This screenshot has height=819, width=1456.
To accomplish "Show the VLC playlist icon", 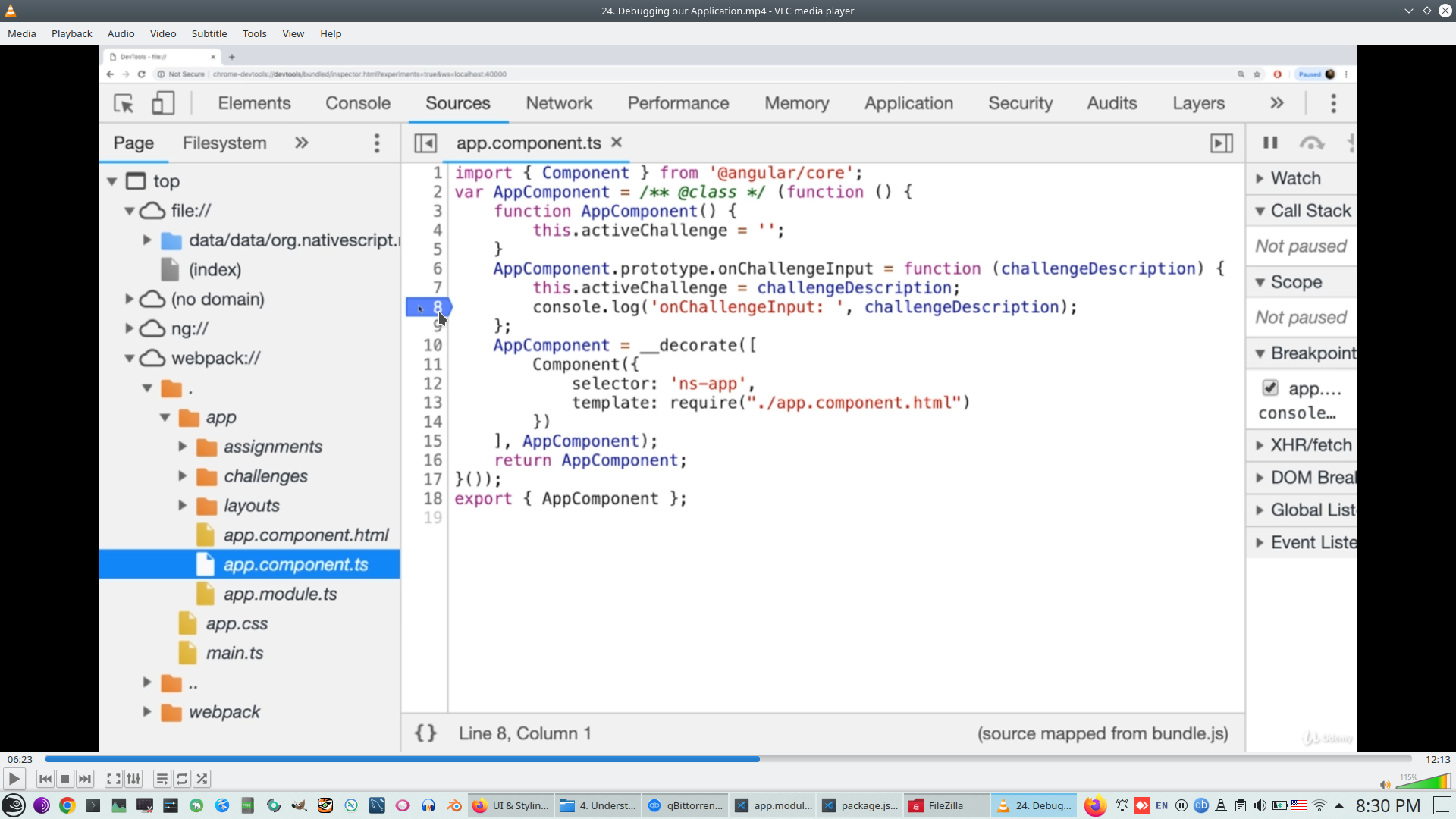I will click(162, 779).
